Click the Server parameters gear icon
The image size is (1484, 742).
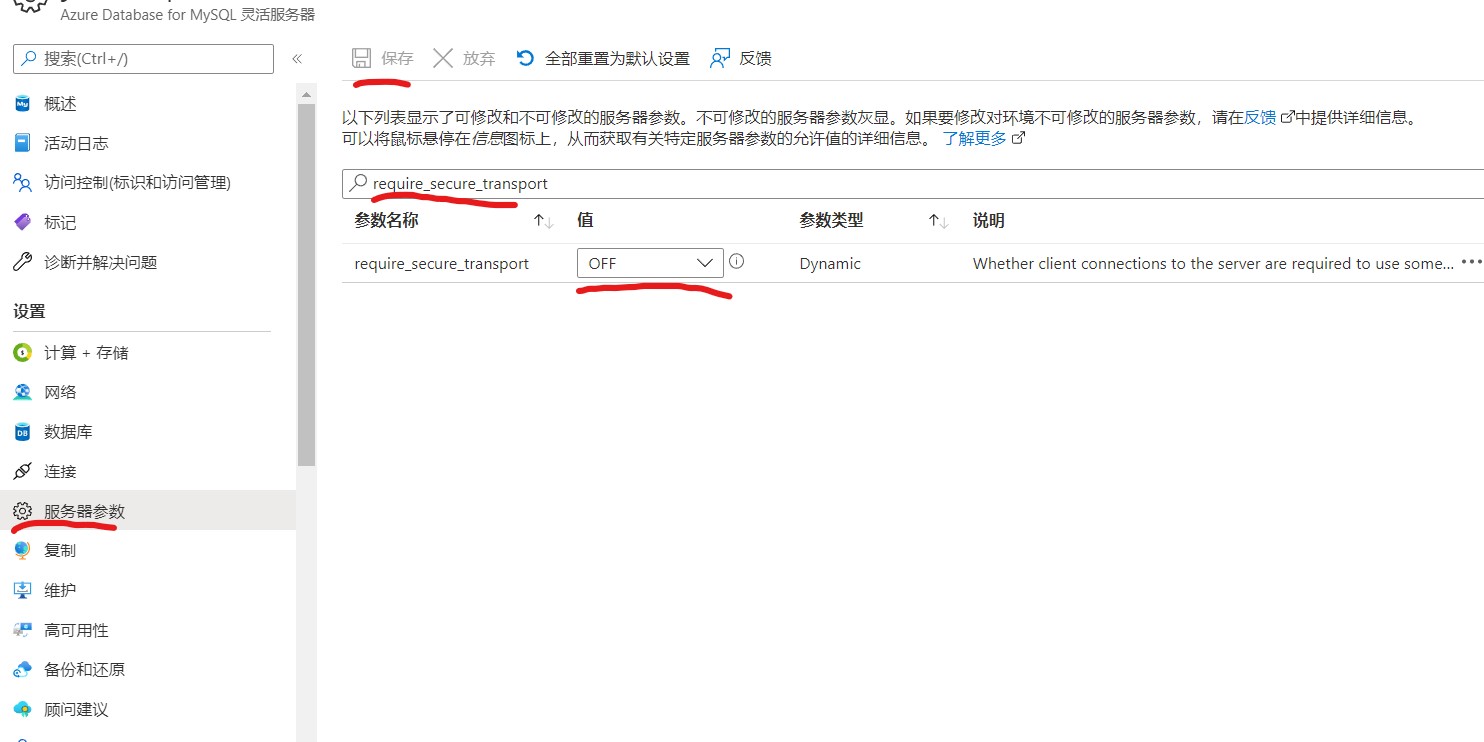22,511
